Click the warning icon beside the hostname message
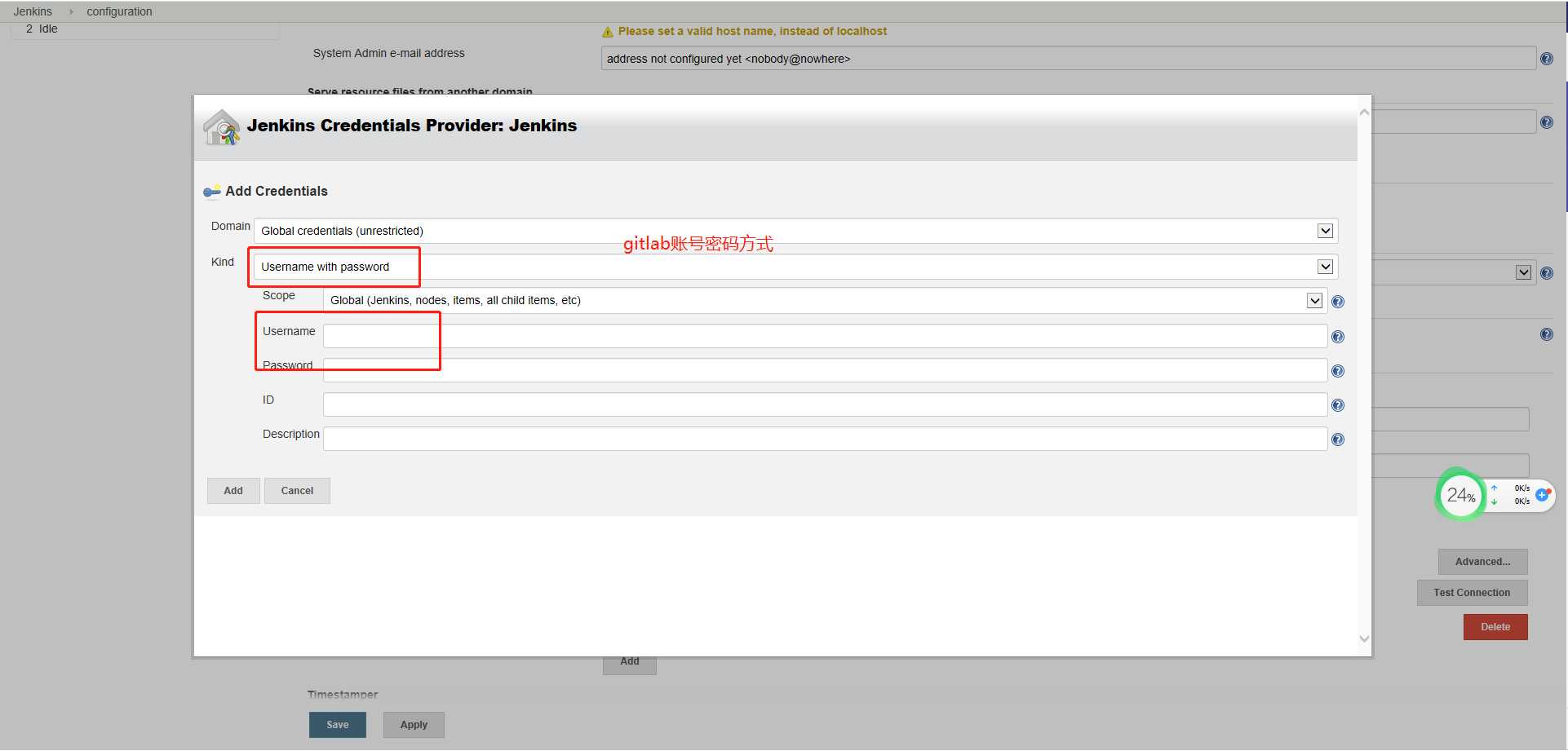This screenshot has width=1568, height=751. click(x=607, y=32)
